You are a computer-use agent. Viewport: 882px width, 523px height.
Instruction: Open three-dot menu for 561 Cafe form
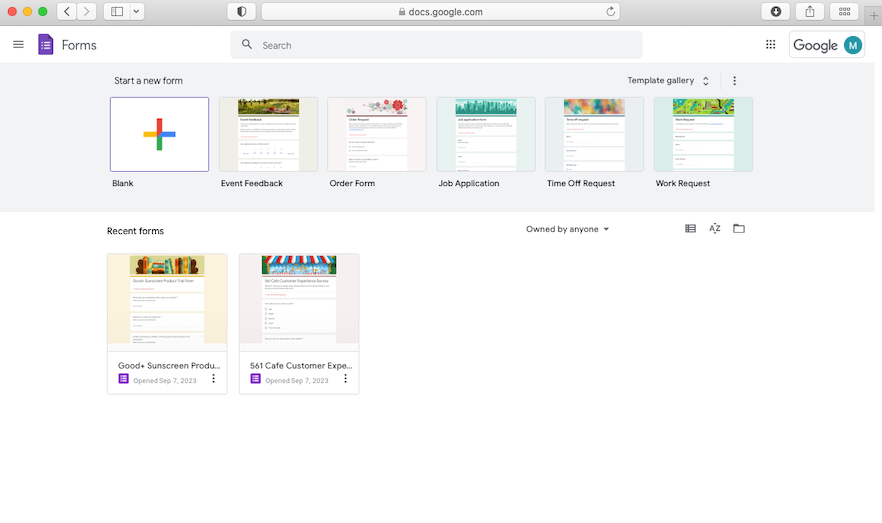coord(346,379)
